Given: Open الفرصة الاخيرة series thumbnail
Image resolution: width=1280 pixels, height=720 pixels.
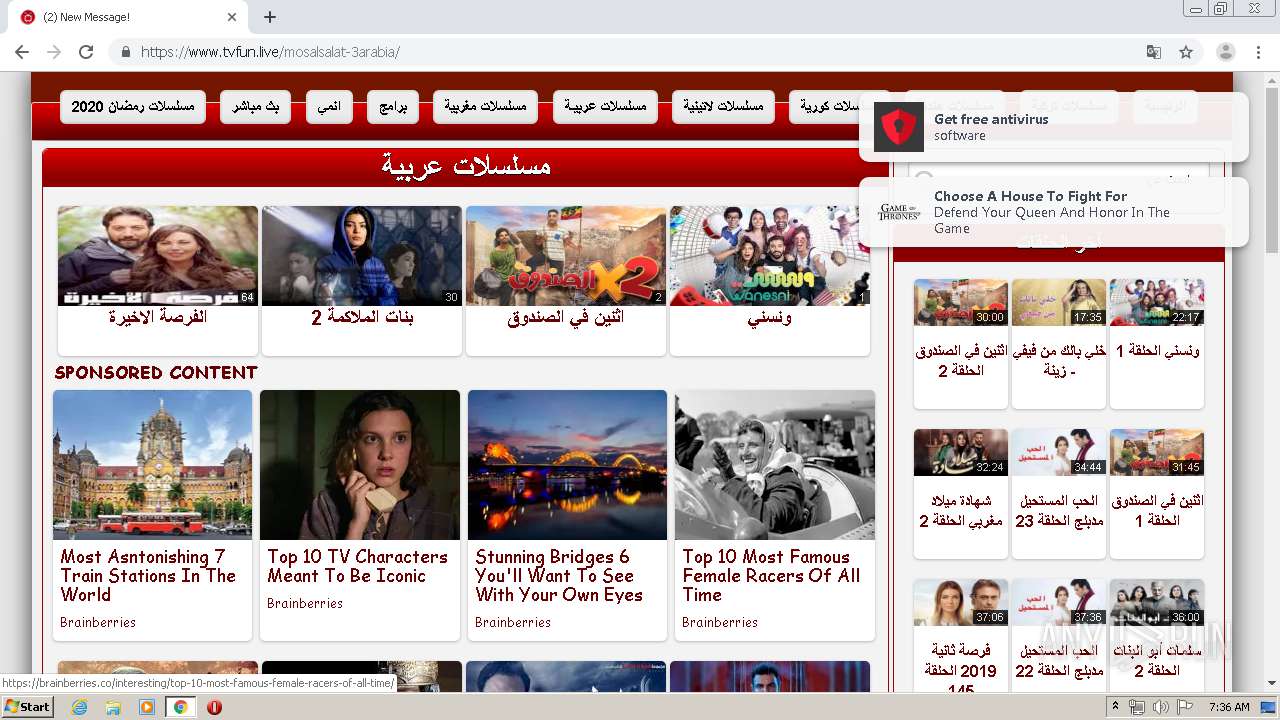Looking at the screenshot, I should pos(158,256).
